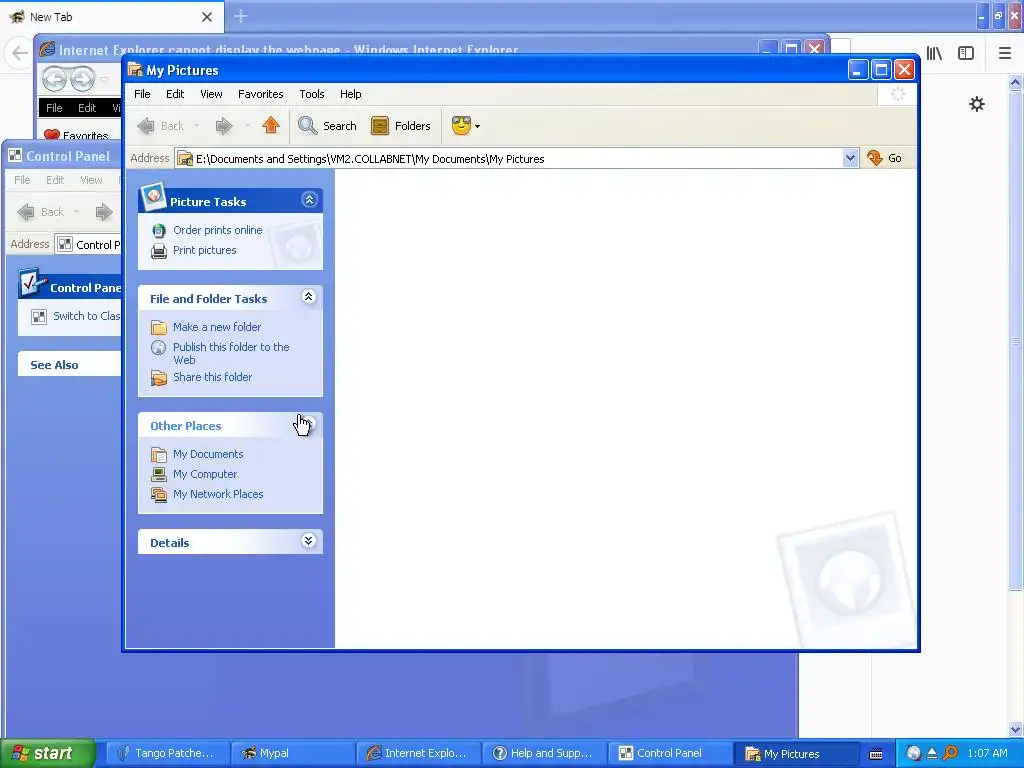
Task: Click the Windows start button
Action: click(x=47, y=753)
